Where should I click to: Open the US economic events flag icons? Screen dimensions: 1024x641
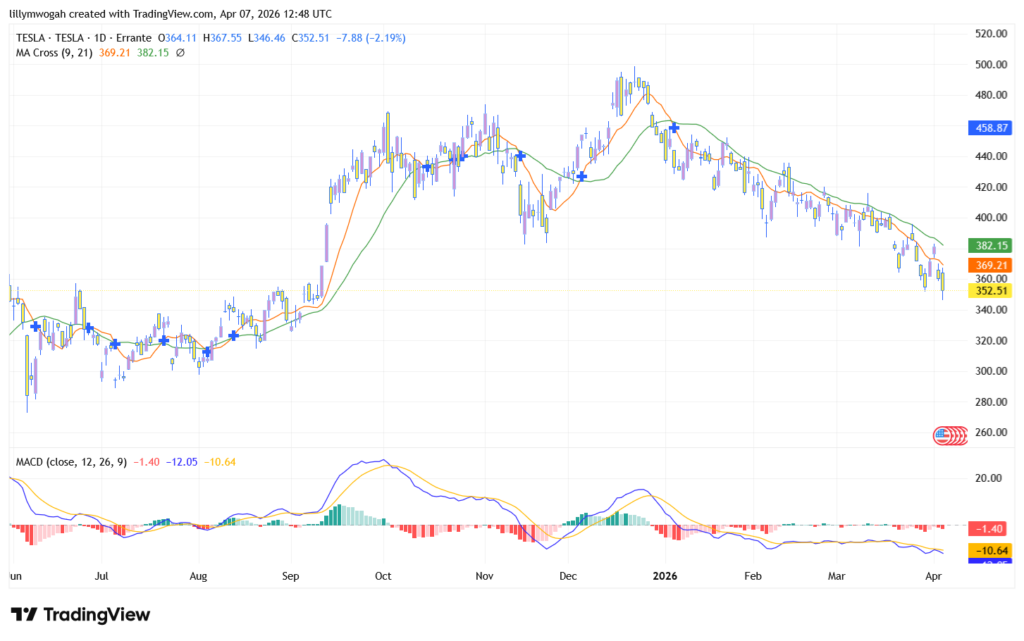point(950,434)
